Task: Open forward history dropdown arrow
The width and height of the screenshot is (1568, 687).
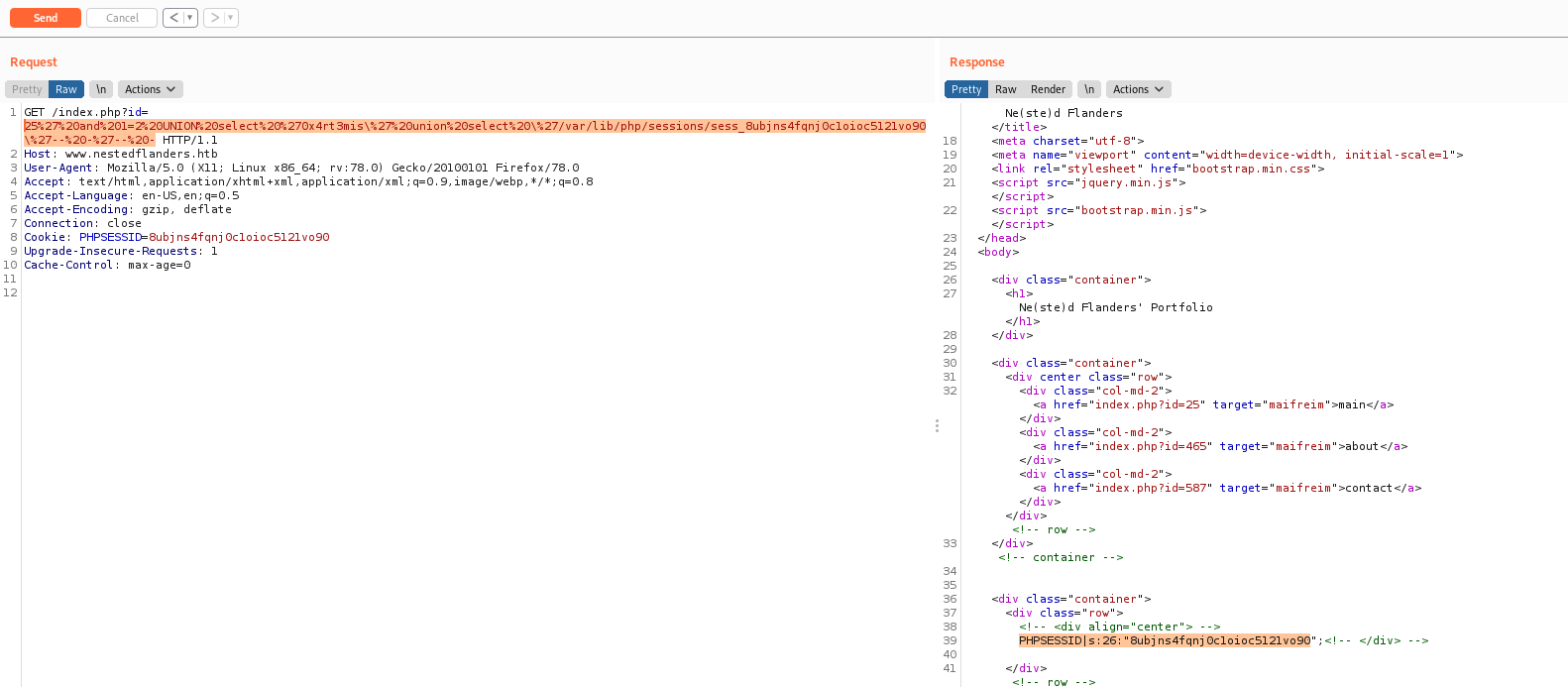Action: click(231, 18)
